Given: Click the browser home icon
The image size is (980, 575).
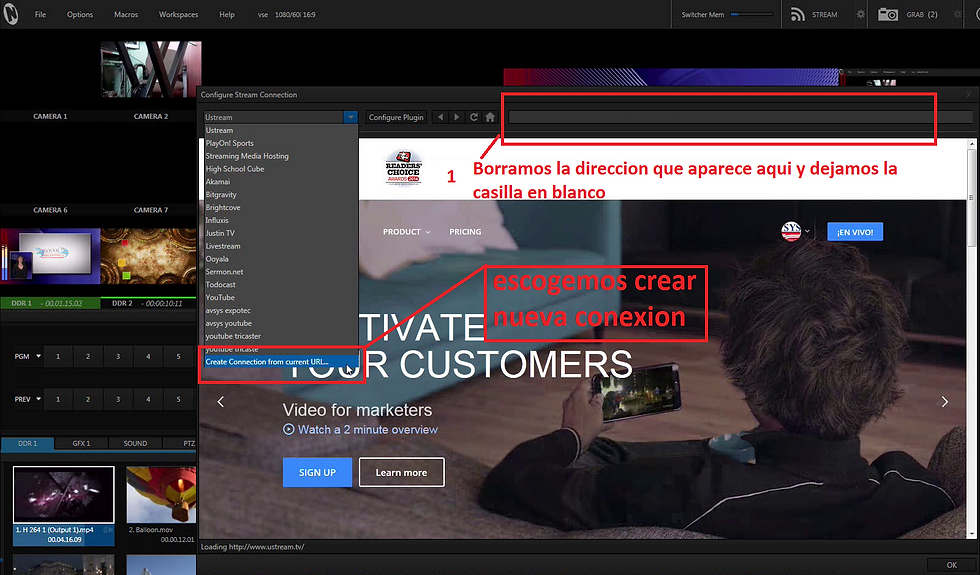Looking at the screenshot, I should coord(490,117).
